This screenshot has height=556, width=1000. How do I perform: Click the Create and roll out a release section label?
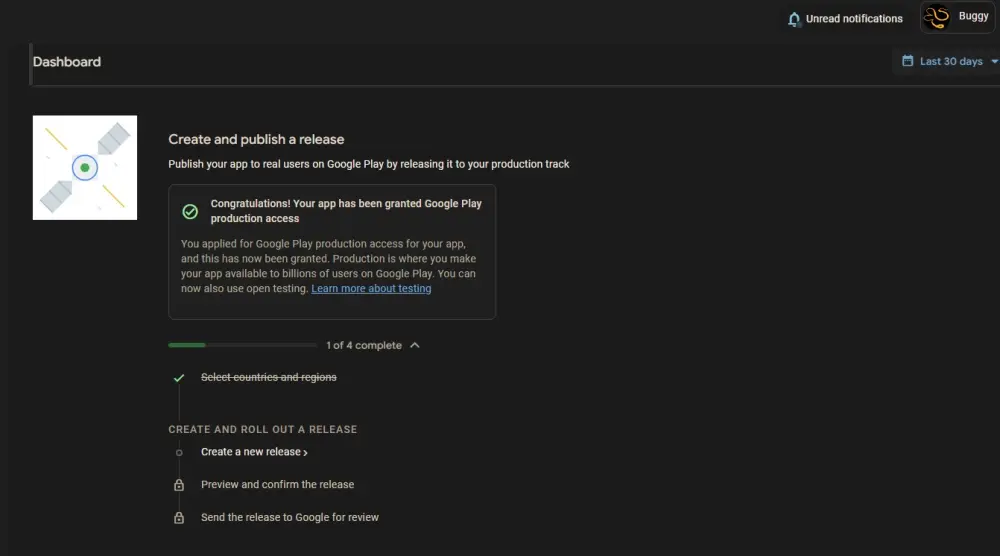pos(262,429)
